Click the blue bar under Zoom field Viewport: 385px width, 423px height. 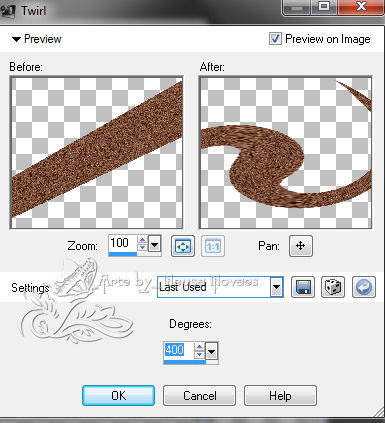pos(123,254)
